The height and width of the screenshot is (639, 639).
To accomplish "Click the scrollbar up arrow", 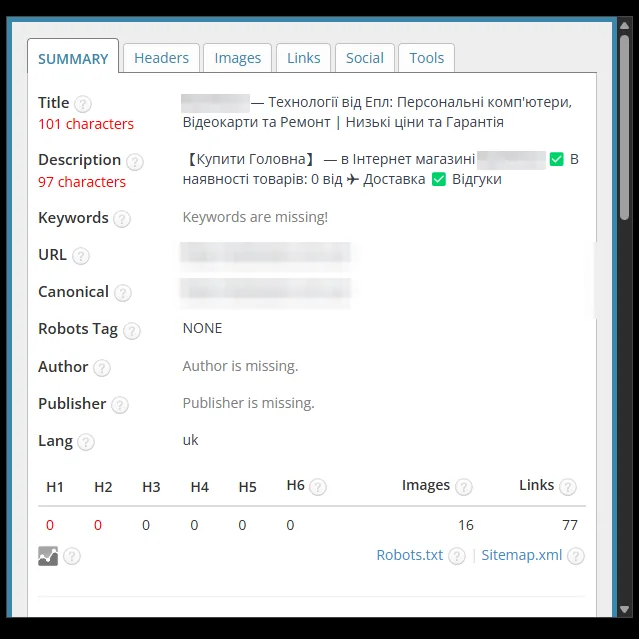I will coord(624,25).
